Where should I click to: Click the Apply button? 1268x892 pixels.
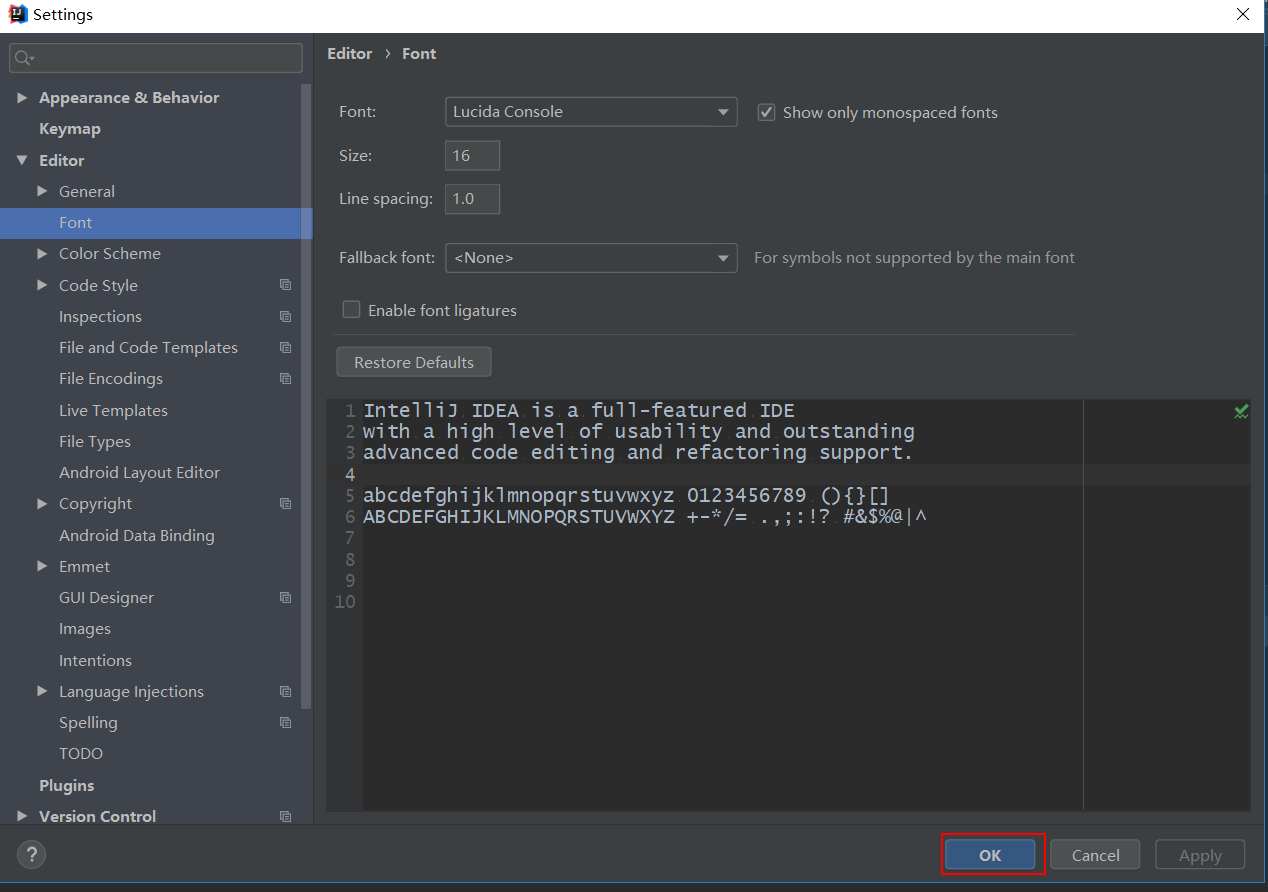pyautogui.click(x=1200, y=855)
